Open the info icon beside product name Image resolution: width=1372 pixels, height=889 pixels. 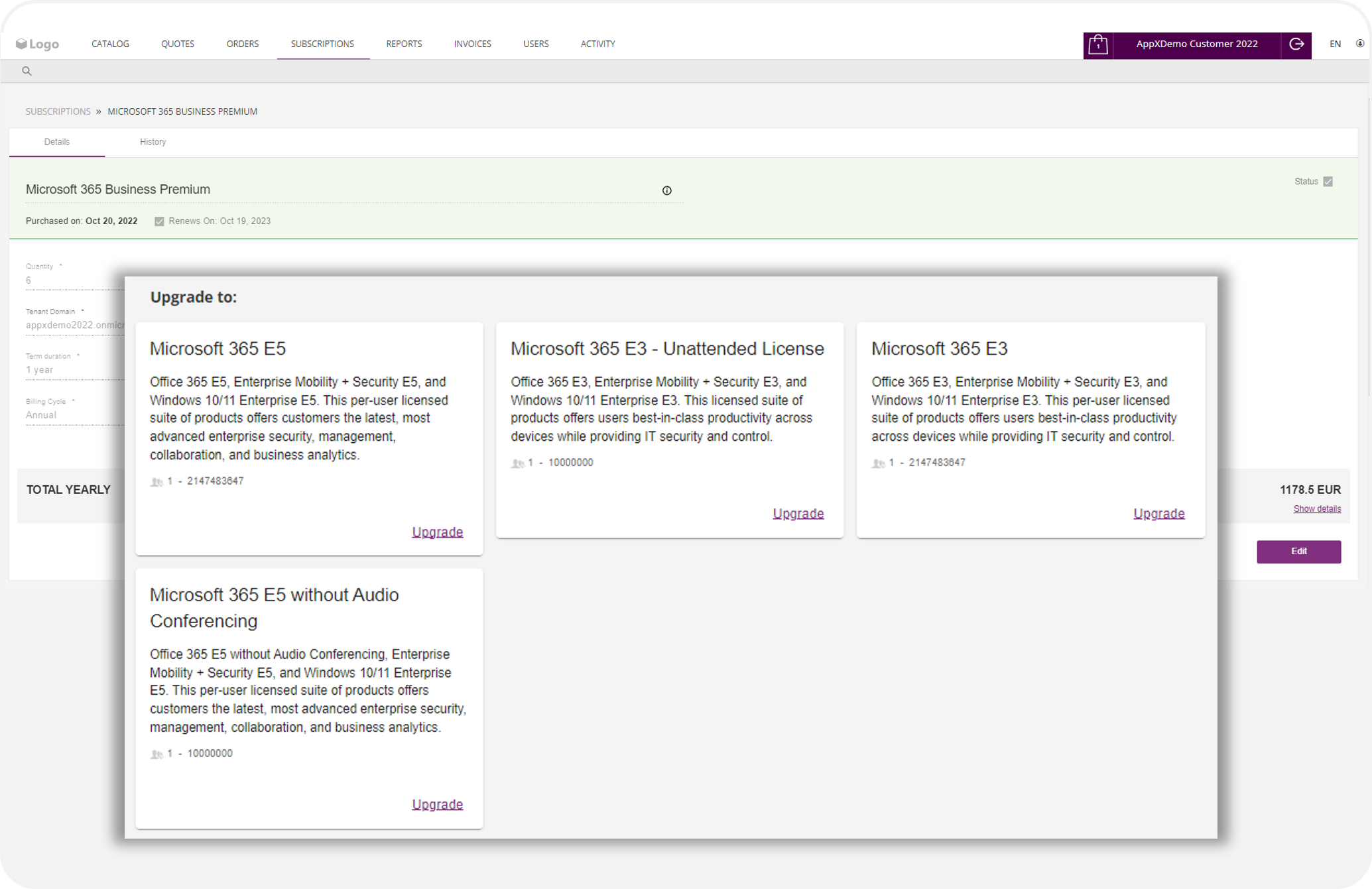(x=667, y=190)
